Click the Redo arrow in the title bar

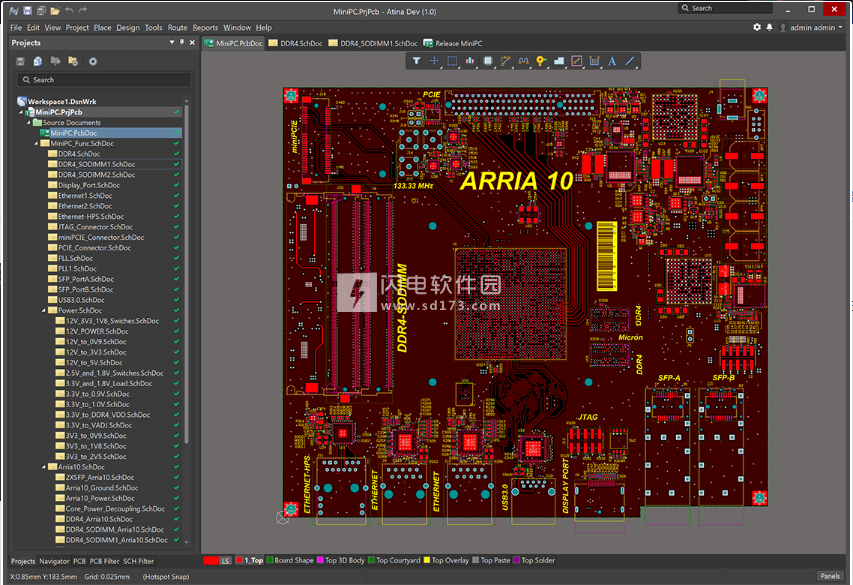tap(83, 10)
